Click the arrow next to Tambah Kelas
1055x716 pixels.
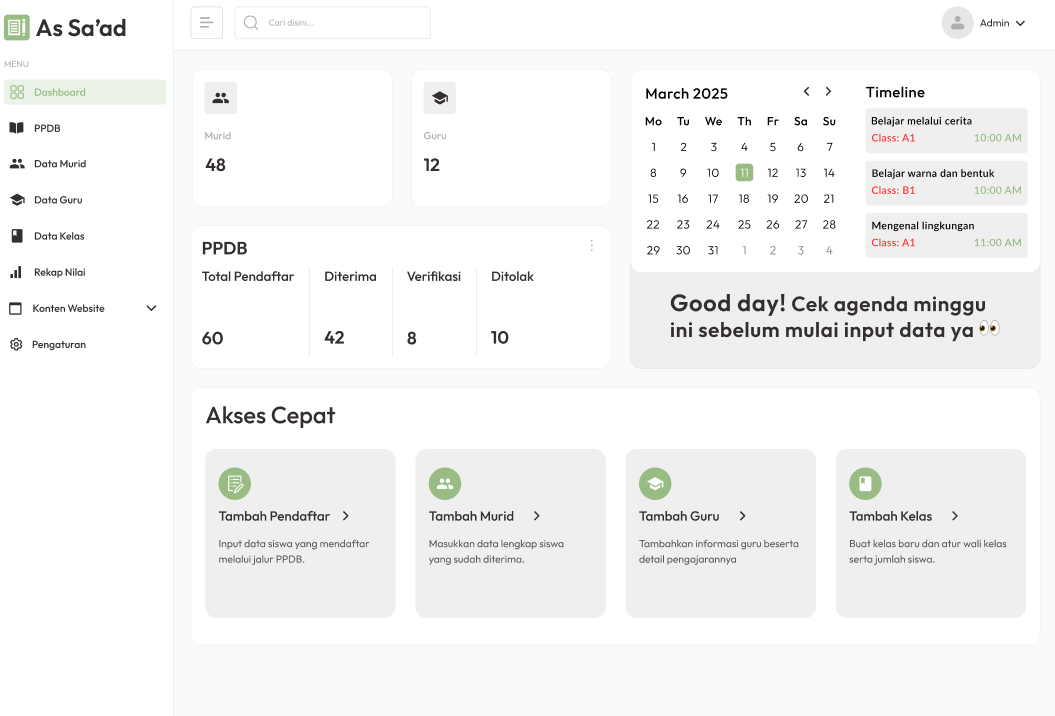(x=955, y=516)
